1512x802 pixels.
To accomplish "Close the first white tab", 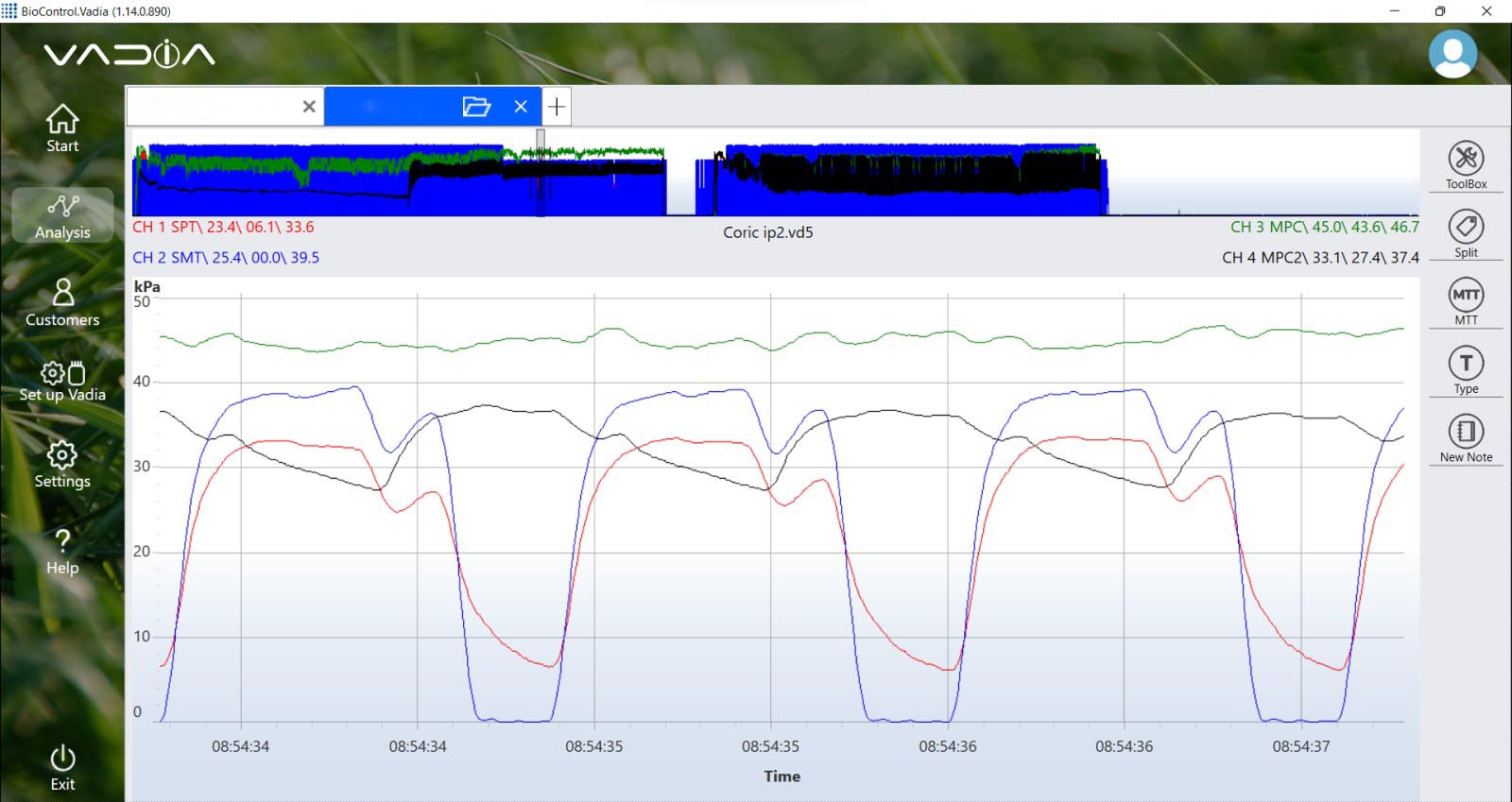I will pos(309,107).
